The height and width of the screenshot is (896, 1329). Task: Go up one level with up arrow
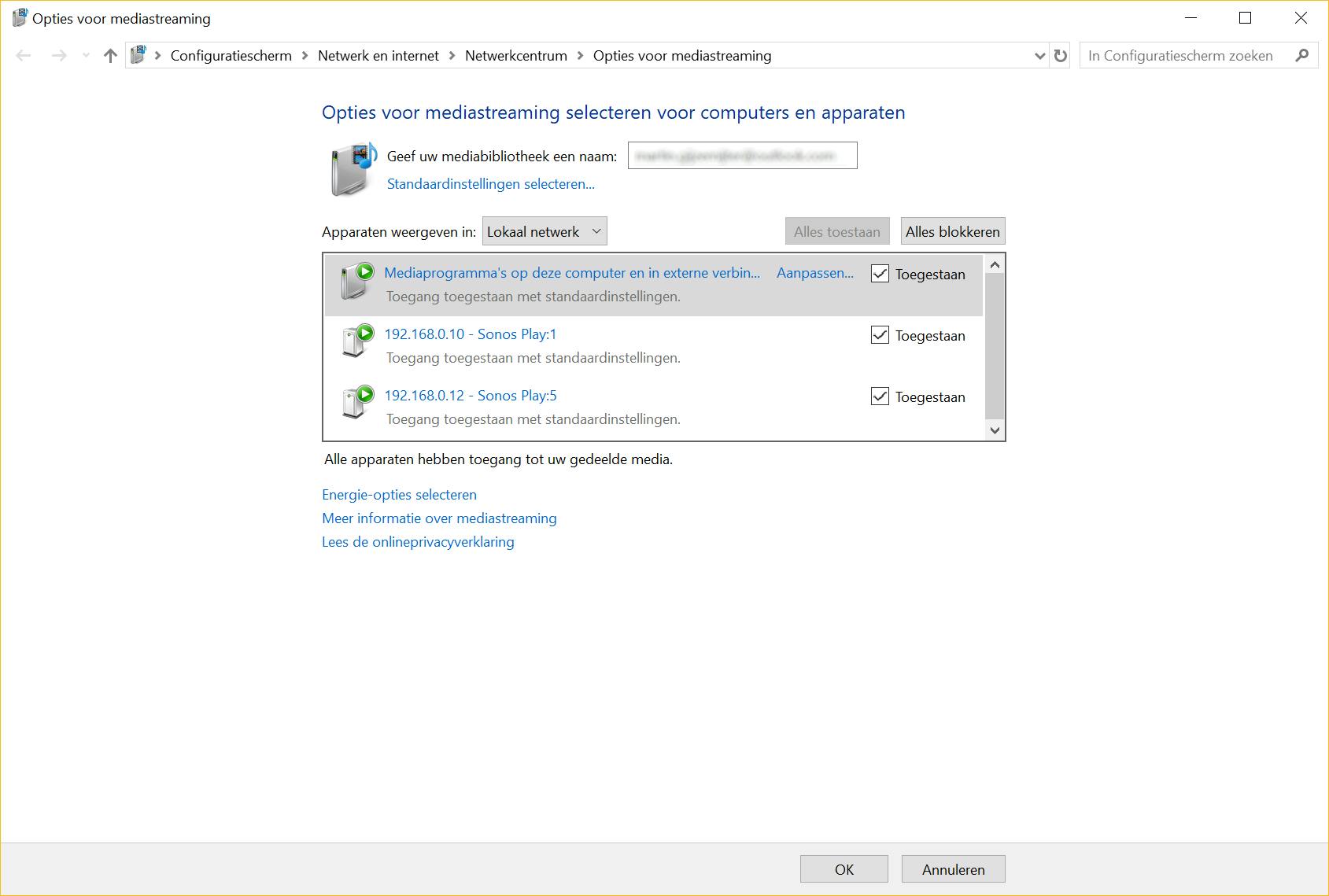click(110, 56)
